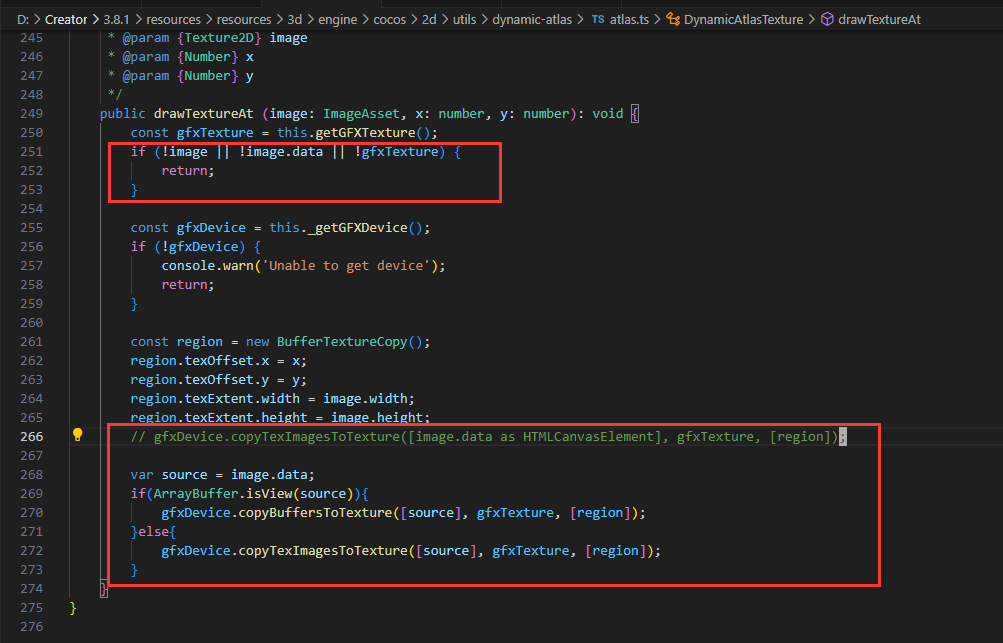Click line number 275 in gutter

coord(31,607)
